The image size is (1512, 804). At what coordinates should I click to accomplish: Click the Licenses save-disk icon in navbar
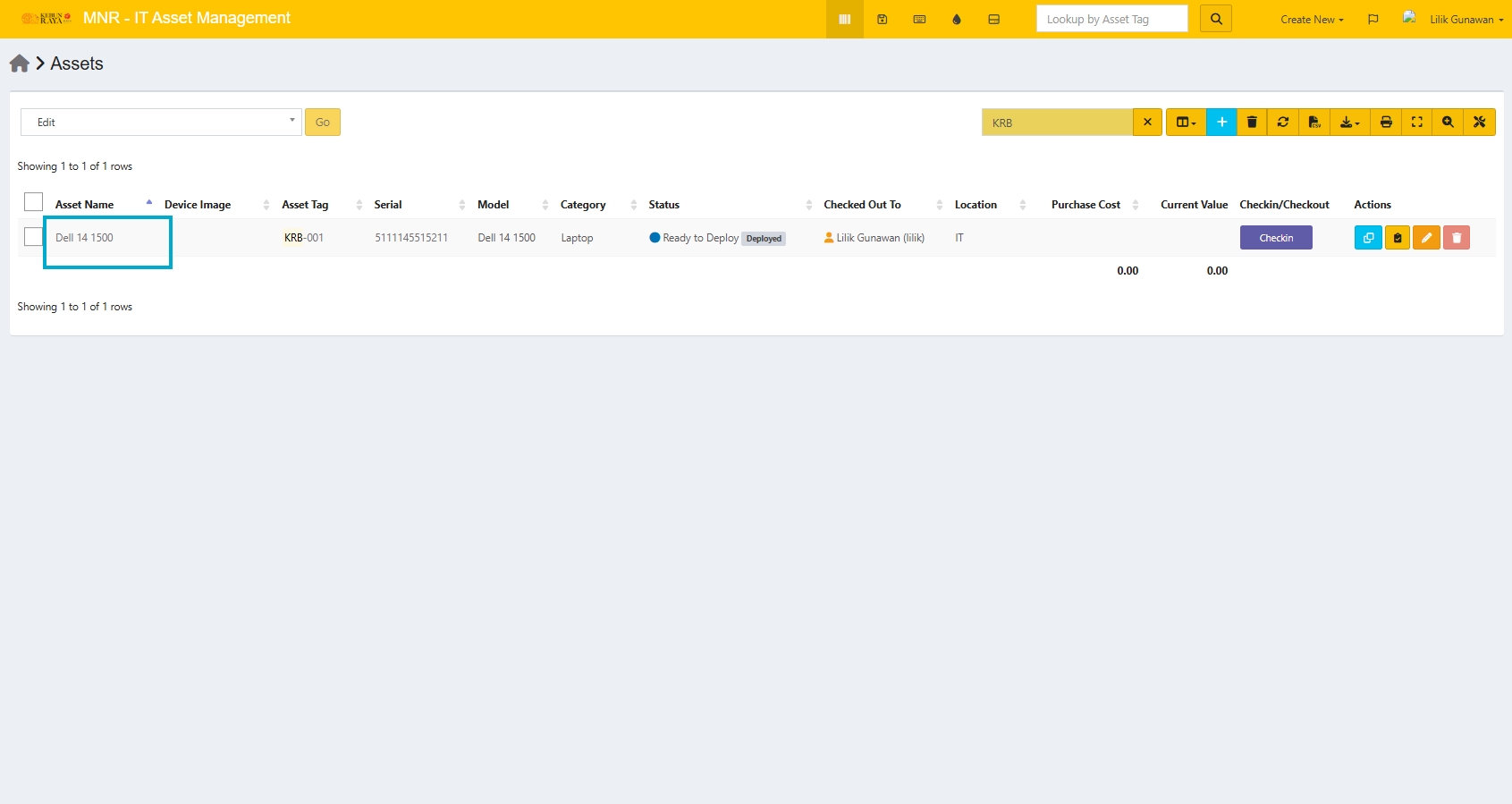click(x=883, y=19)
